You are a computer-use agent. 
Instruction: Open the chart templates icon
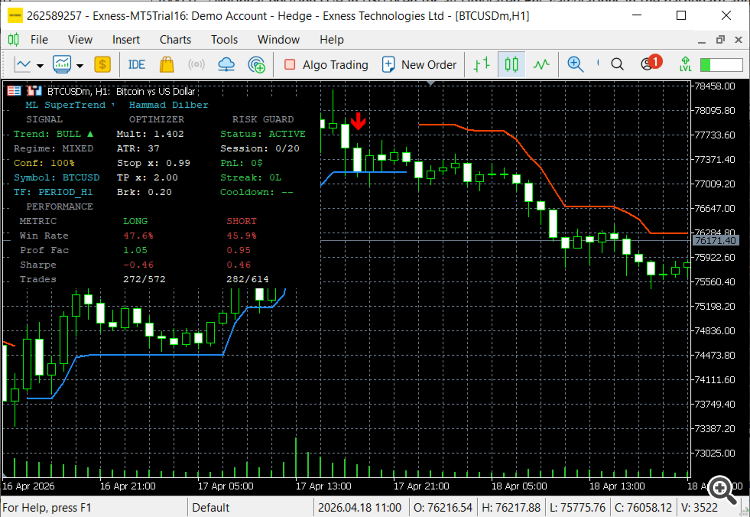coord(62,64)
